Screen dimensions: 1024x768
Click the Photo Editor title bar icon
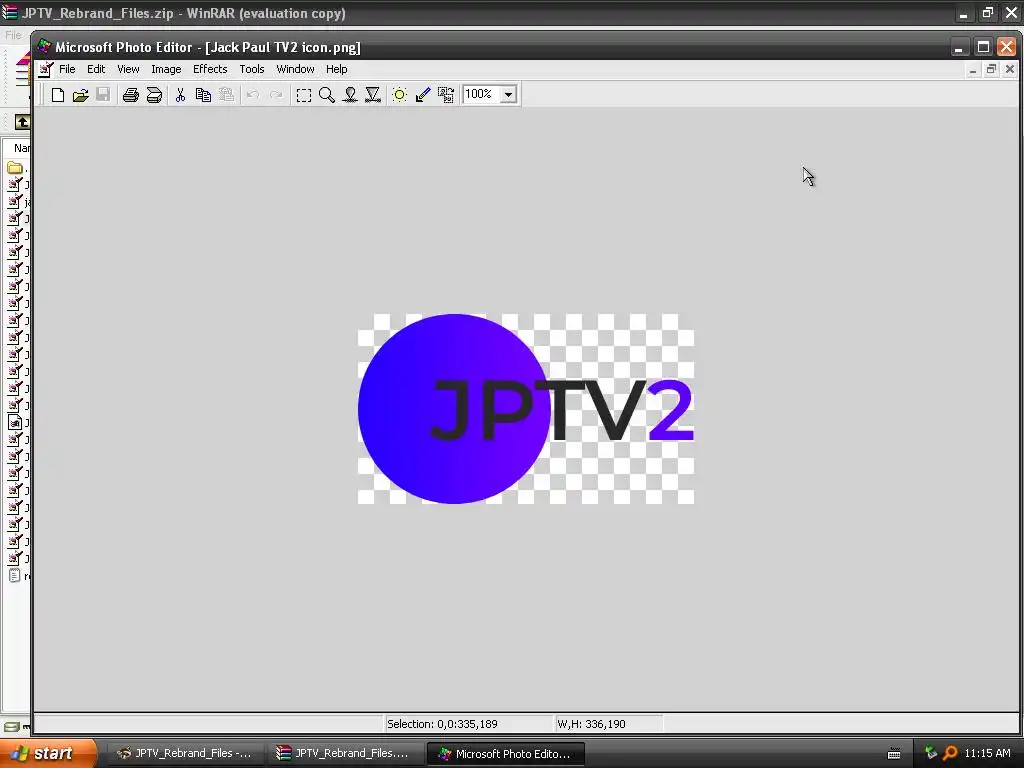coord(44,47)
